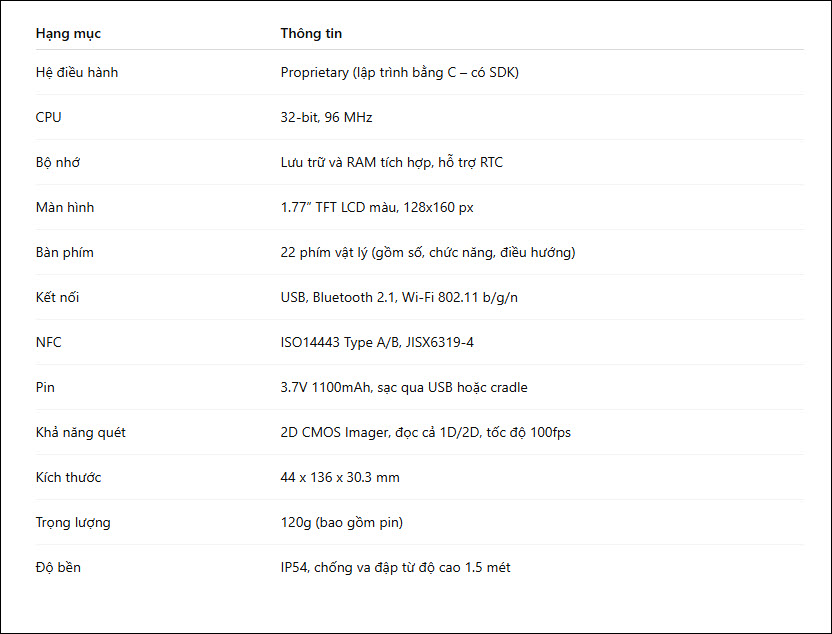The width and height of the screenshot is (832, 634).
Task: Select the "Màn hình" row label
Action: [65, 207]
